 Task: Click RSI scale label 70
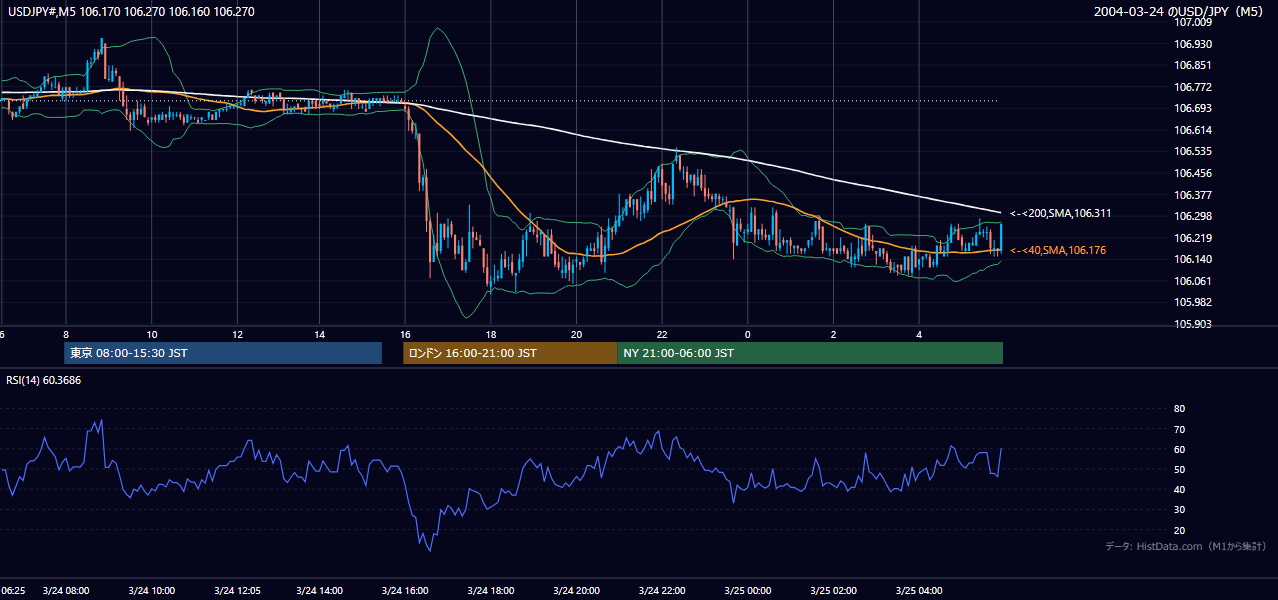click(1179, 429)
